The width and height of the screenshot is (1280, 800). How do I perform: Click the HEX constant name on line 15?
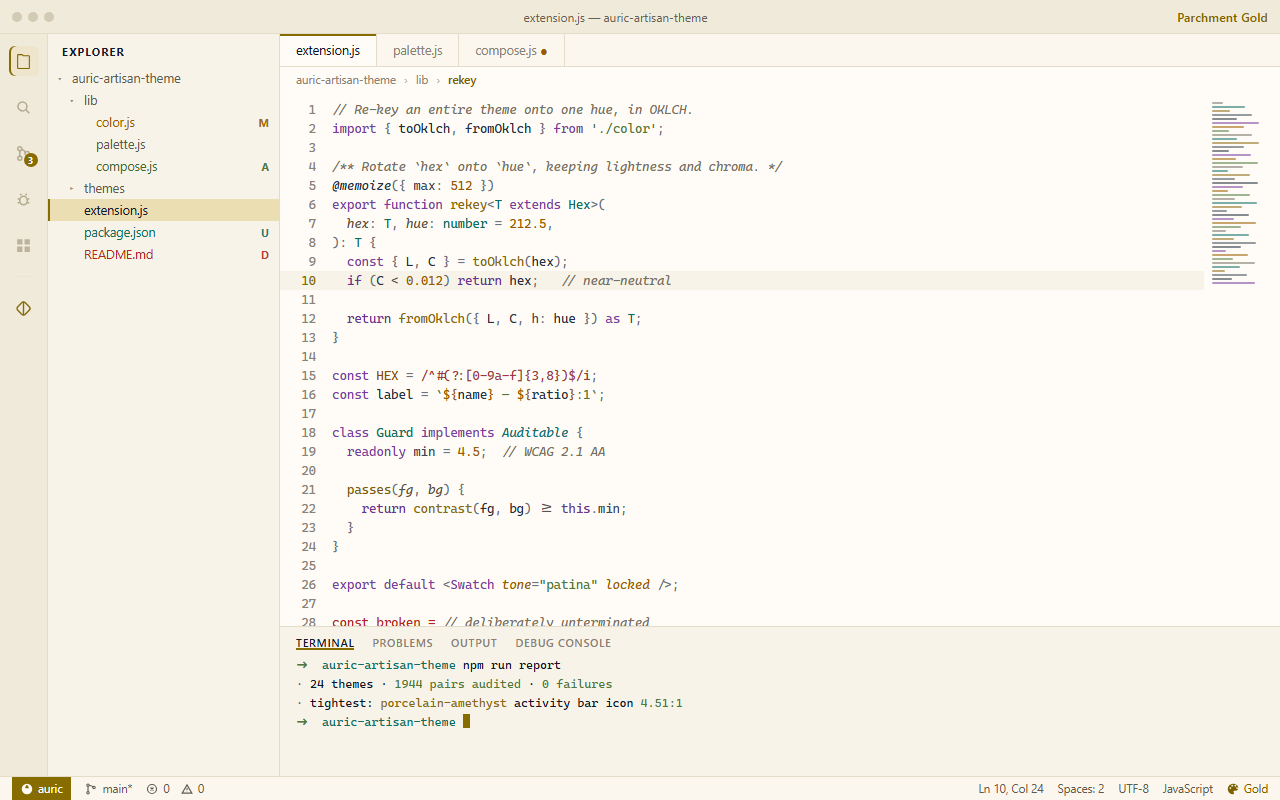pos(388,376)
